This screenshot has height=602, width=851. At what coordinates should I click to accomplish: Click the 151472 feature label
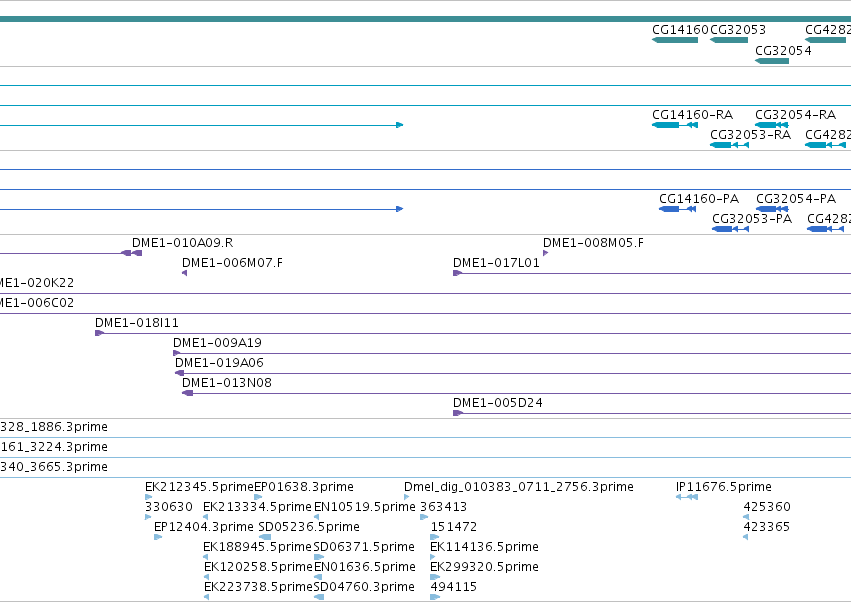click(x=454, y=527)
